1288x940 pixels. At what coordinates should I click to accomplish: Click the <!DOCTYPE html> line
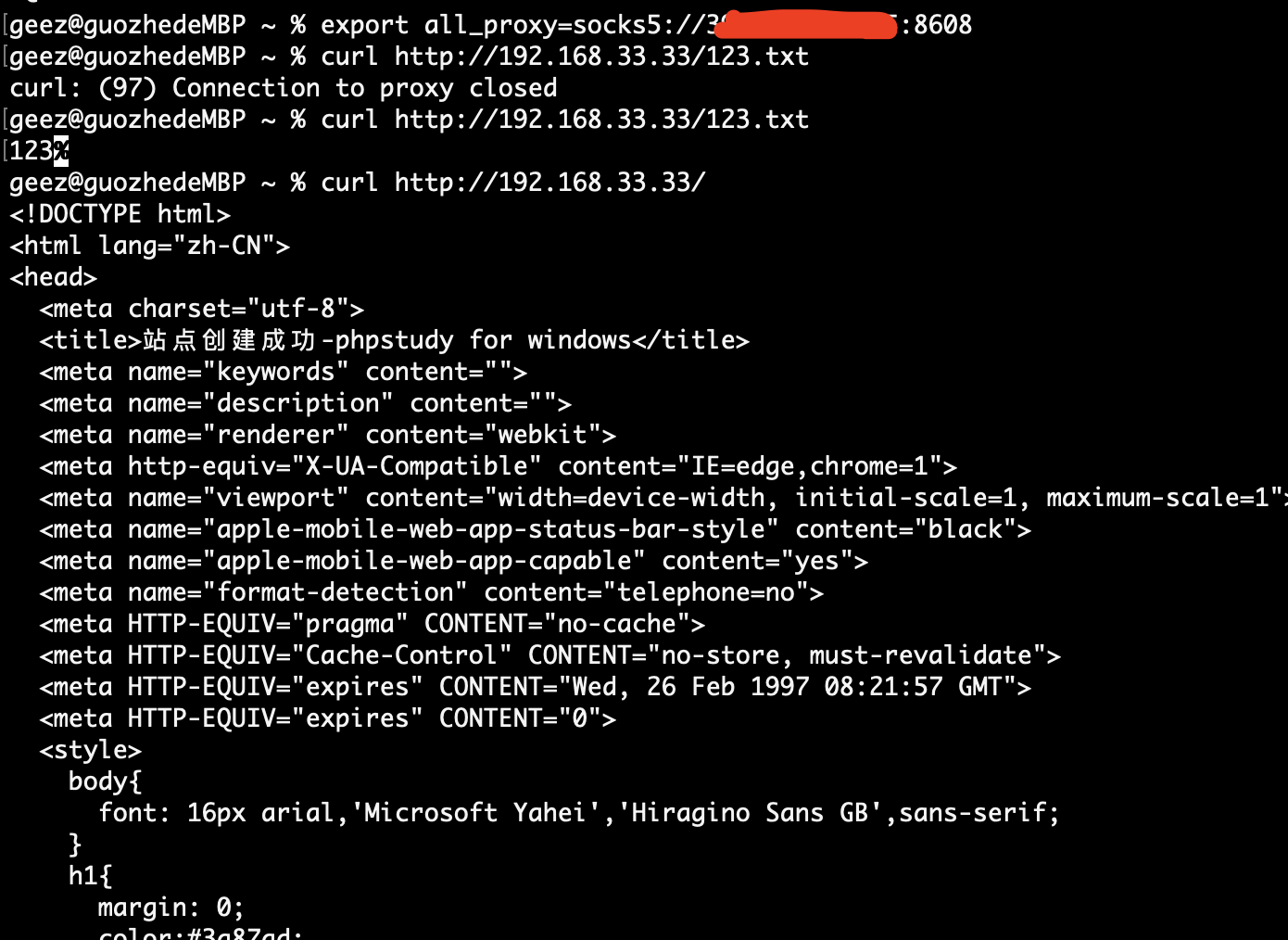[x=120, y=214]
